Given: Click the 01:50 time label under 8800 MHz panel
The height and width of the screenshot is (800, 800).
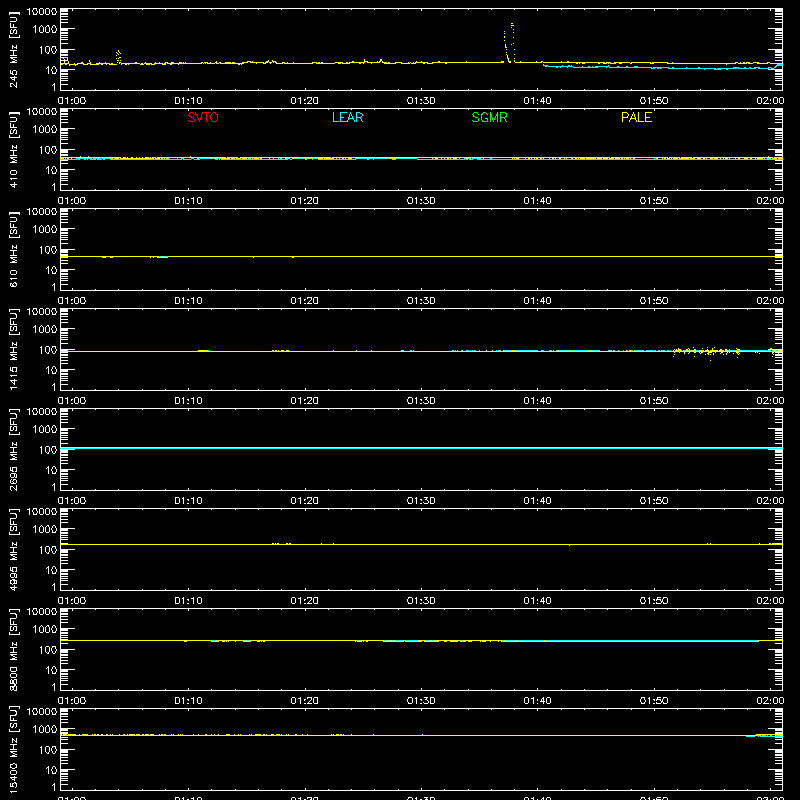Looking at the screenshot, I should 654,701.
